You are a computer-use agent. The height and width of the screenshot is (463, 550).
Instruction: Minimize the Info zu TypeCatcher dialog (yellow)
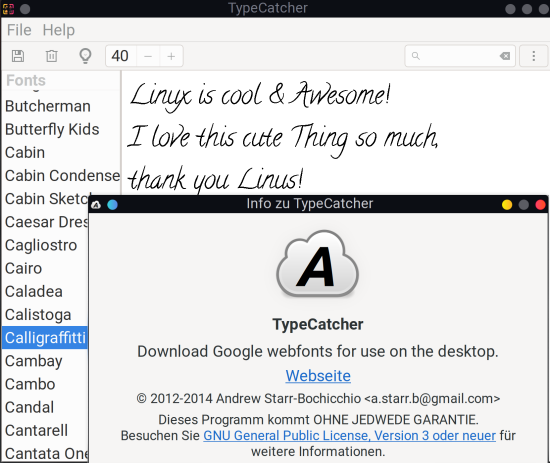pos(507,204)
